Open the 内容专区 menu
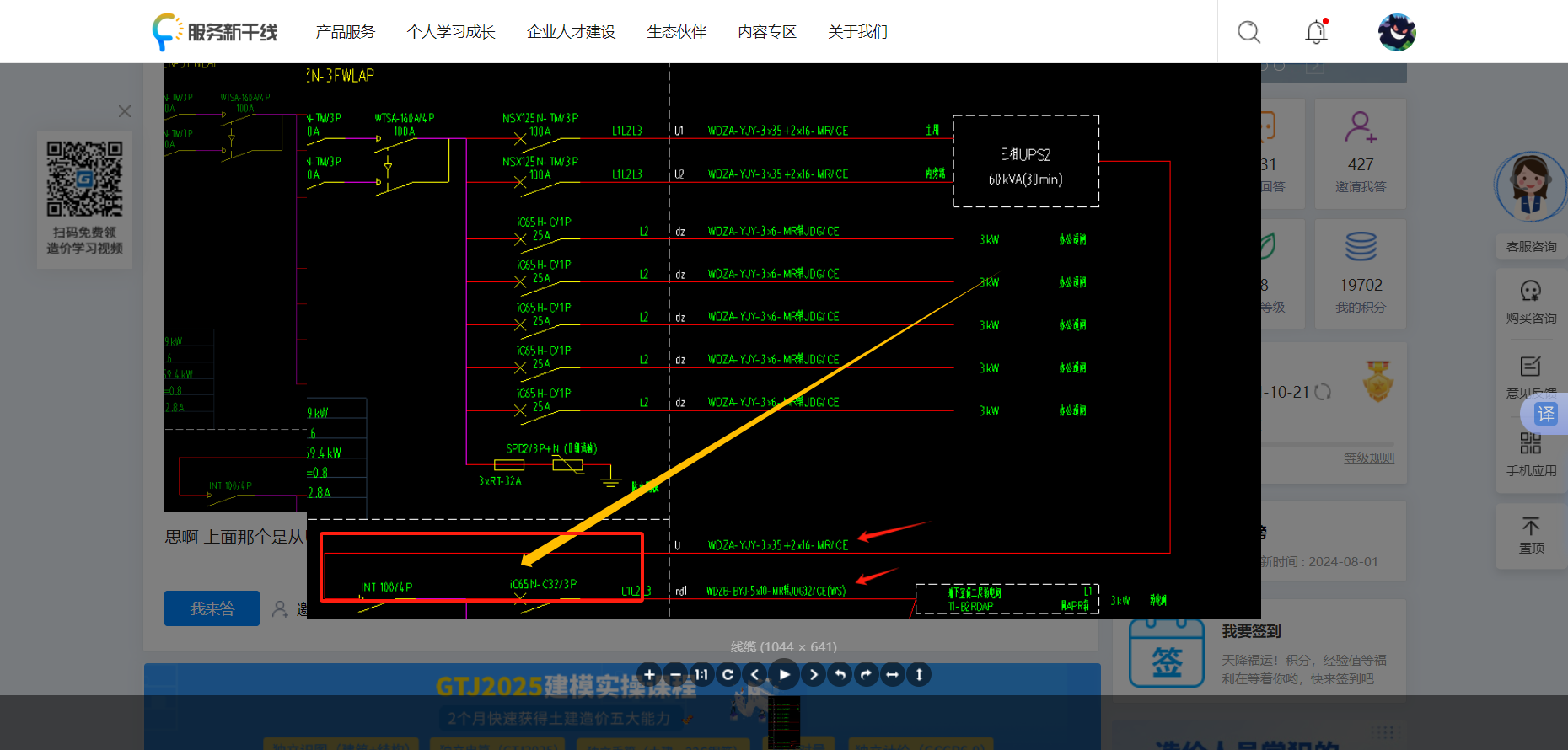The image size is (1568, 750). pyautogui.click(x=766, y=32)
